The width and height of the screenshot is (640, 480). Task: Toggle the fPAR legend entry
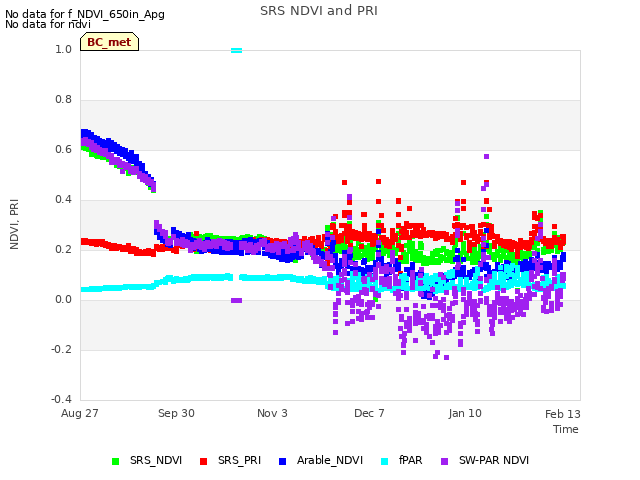pyautogui.click(x=402, y=460)
